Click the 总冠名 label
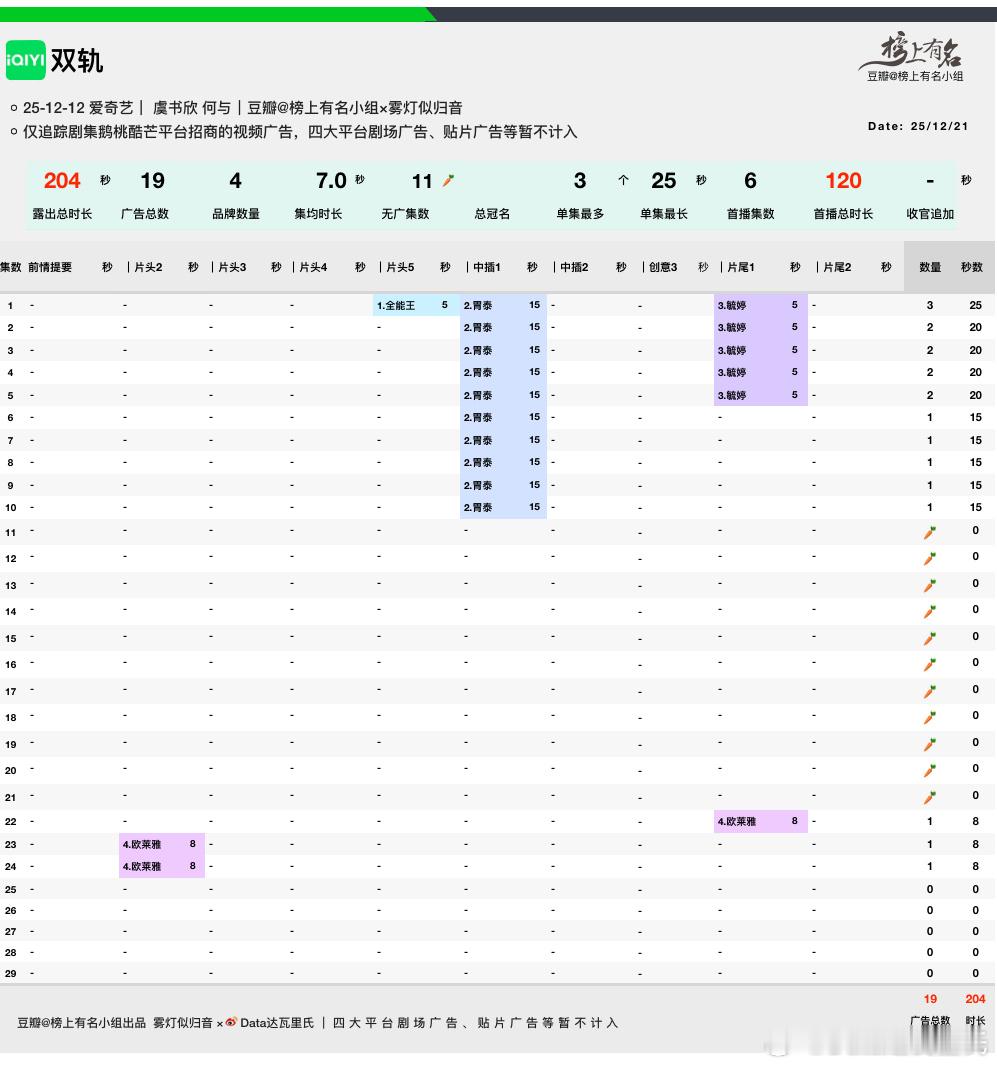This screenshot has height=1066, width=997. pyautogui.click(x=492, y=213)
